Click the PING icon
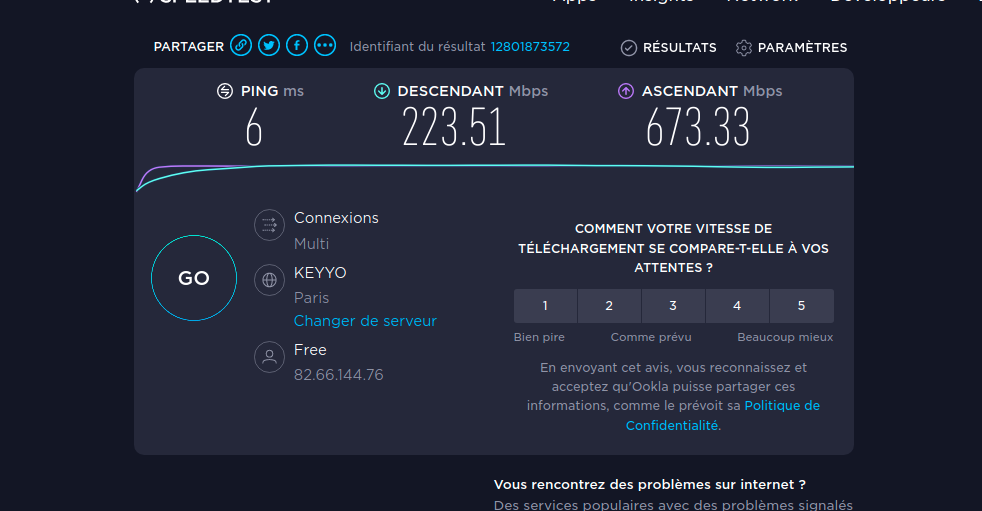The width and height of the screenshot is (982, 511). click(x=225, y=91)
